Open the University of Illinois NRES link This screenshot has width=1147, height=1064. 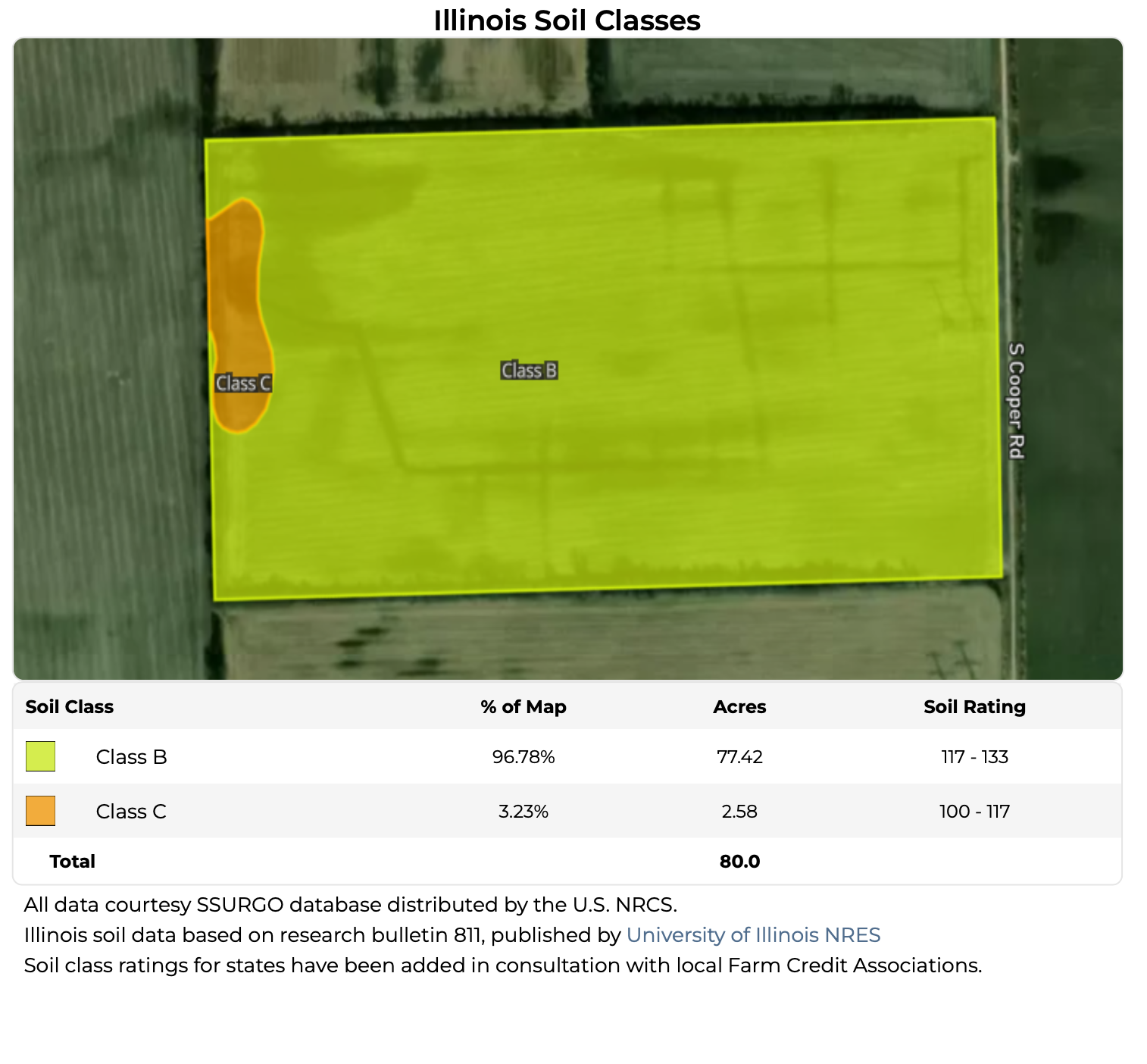pyautogui.click(x=753, y=934)
